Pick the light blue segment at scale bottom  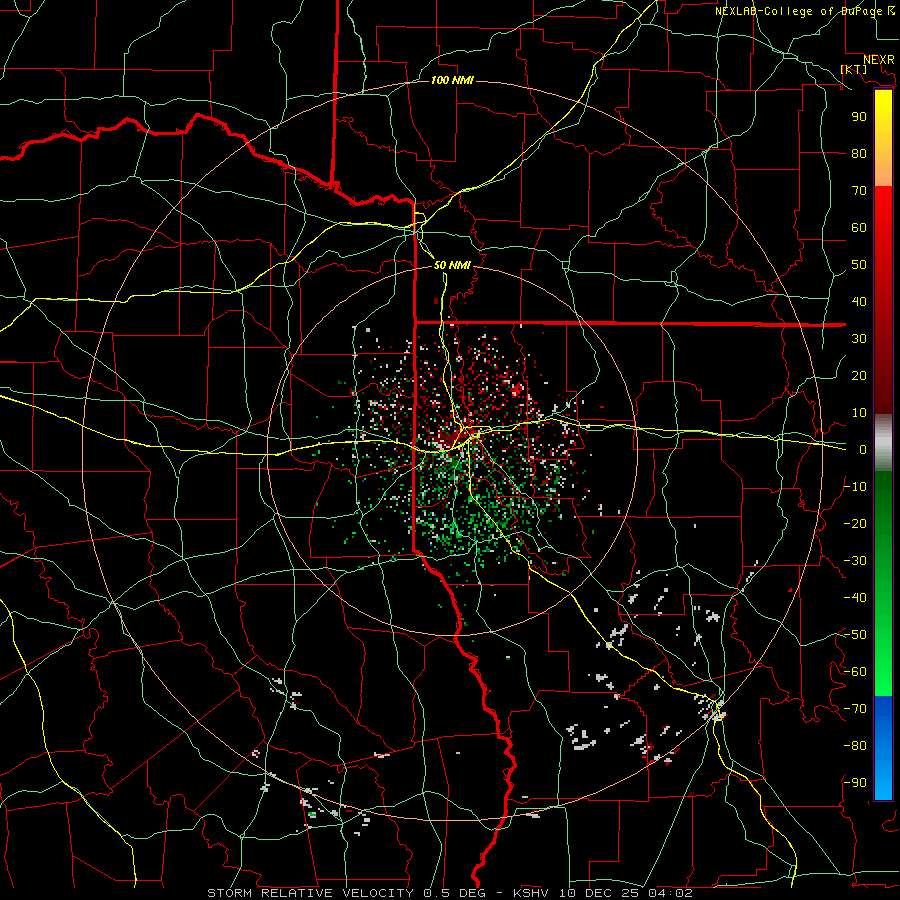coord(883,778)
